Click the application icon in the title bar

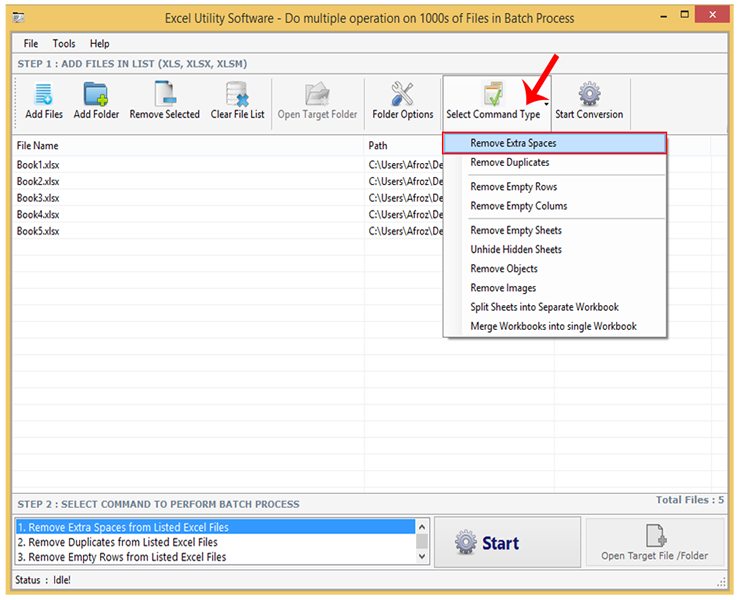(19, 18)
